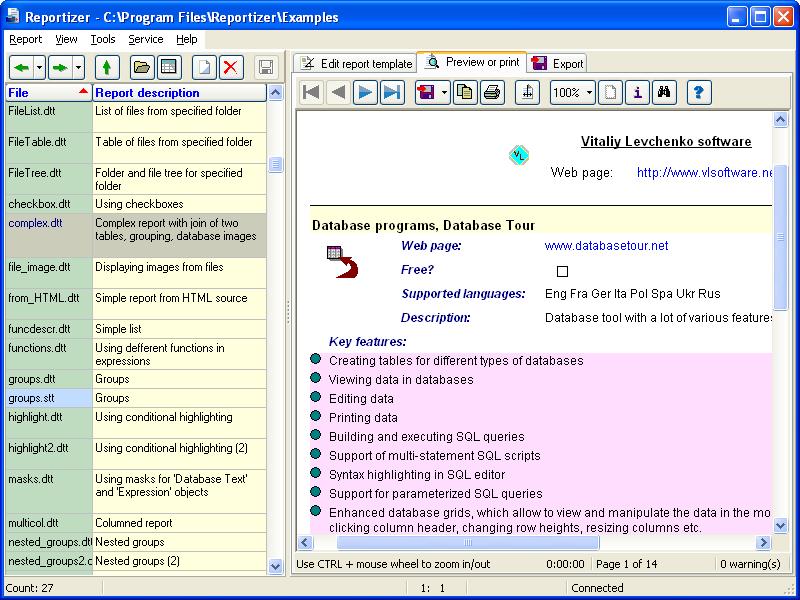Click the red X delete icon

click(231, 67)
